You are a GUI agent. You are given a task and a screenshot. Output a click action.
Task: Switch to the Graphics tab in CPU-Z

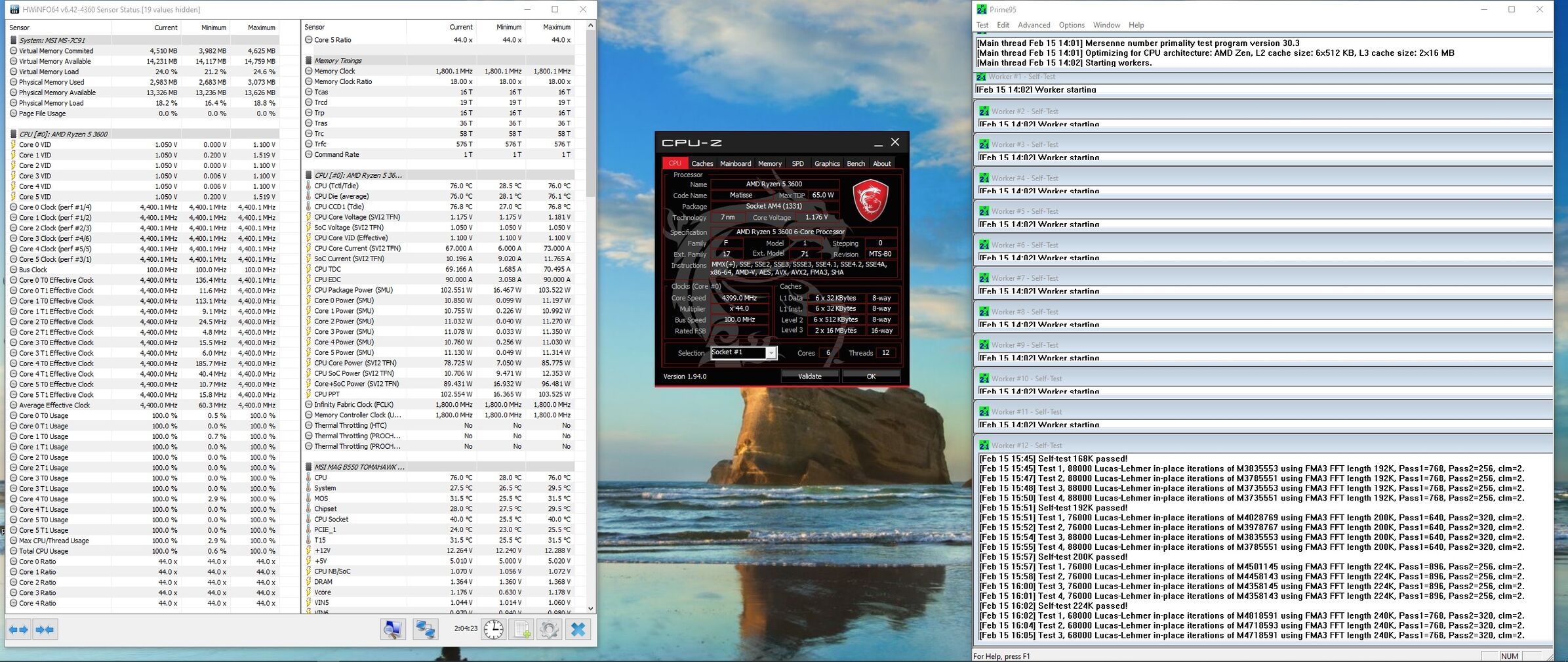click(827, 163)
